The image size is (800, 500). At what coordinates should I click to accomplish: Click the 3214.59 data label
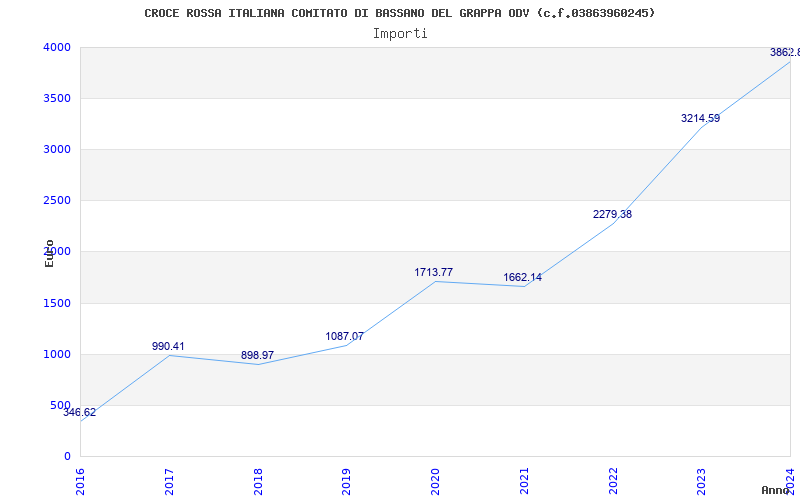(701, 118)
